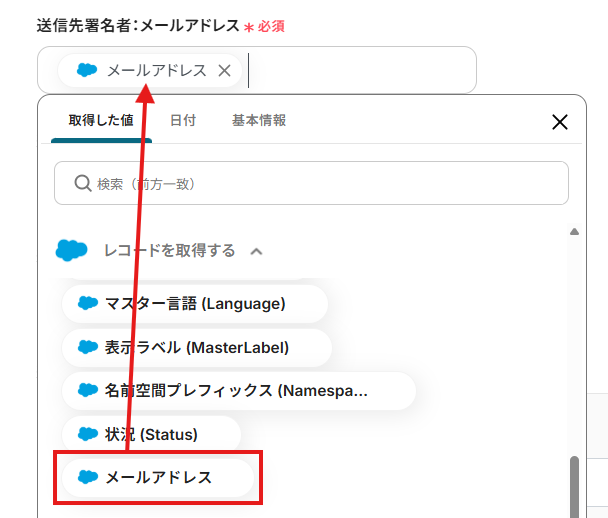Screen dimensions: 608x518
Task: Click the レコードを取得する section label
Action: click(x=169, y=251)
